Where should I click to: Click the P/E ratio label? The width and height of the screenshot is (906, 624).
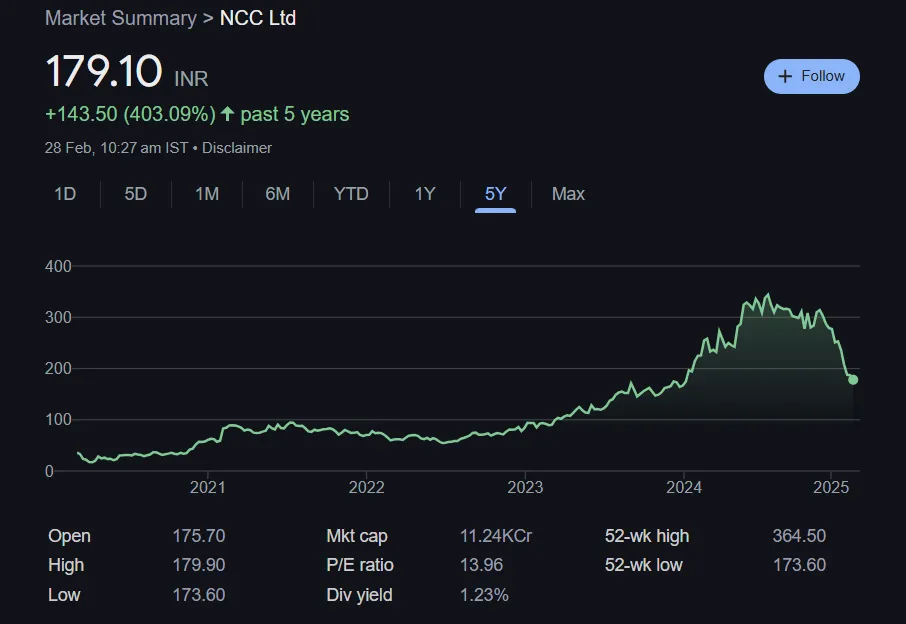click(359, 565)
